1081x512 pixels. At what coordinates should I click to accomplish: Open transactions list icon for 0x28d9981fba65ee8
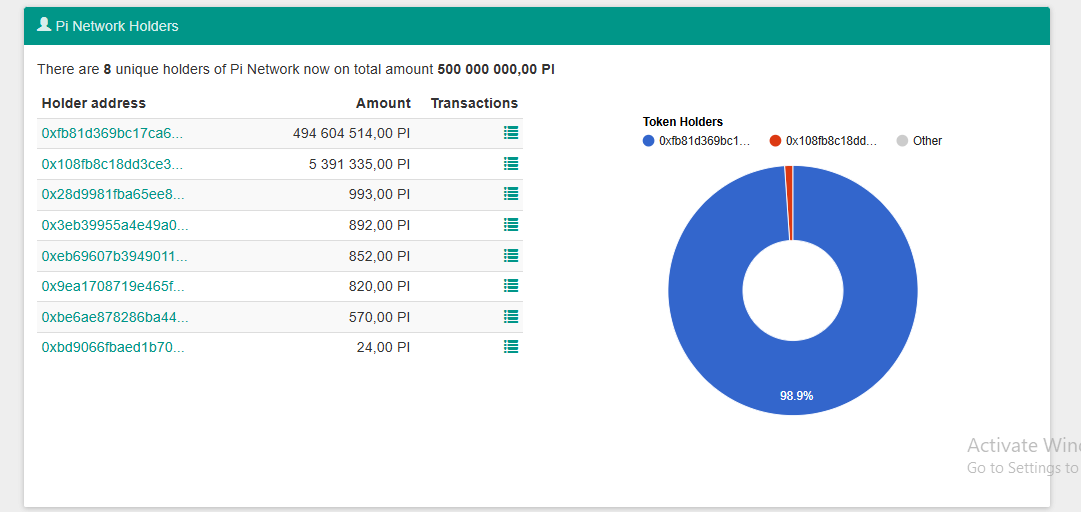click(x=511, y=194)
